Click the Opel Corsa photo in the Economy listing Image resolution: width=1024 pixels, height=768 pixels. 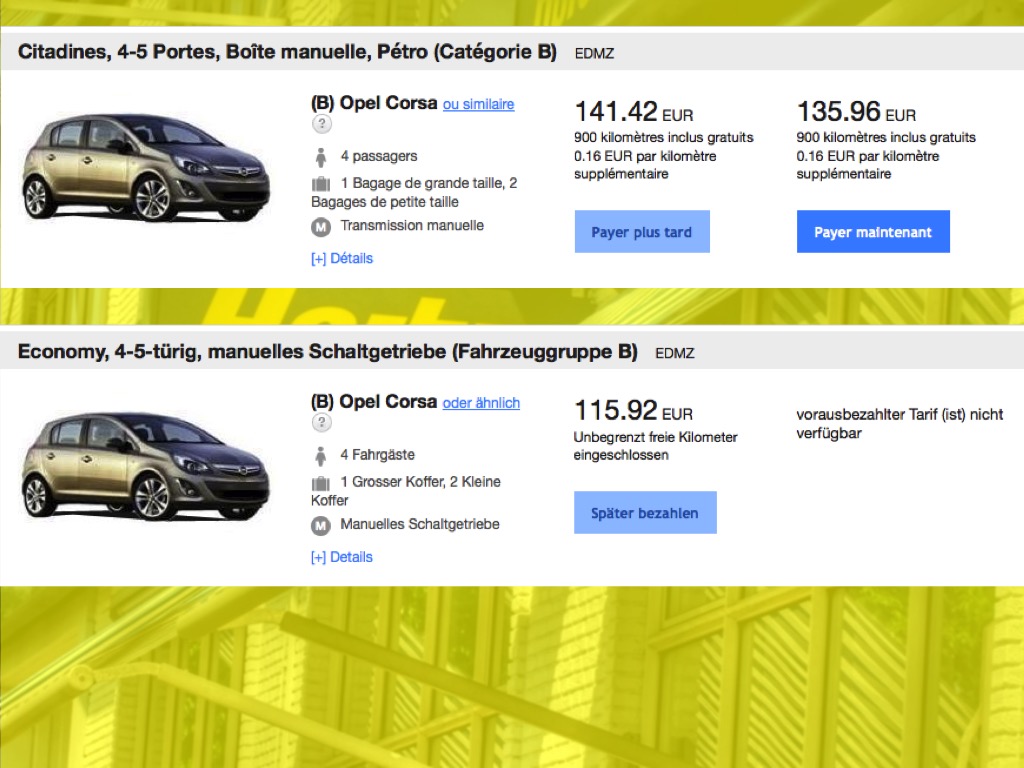pyautogui.click(x=146, y=467)
